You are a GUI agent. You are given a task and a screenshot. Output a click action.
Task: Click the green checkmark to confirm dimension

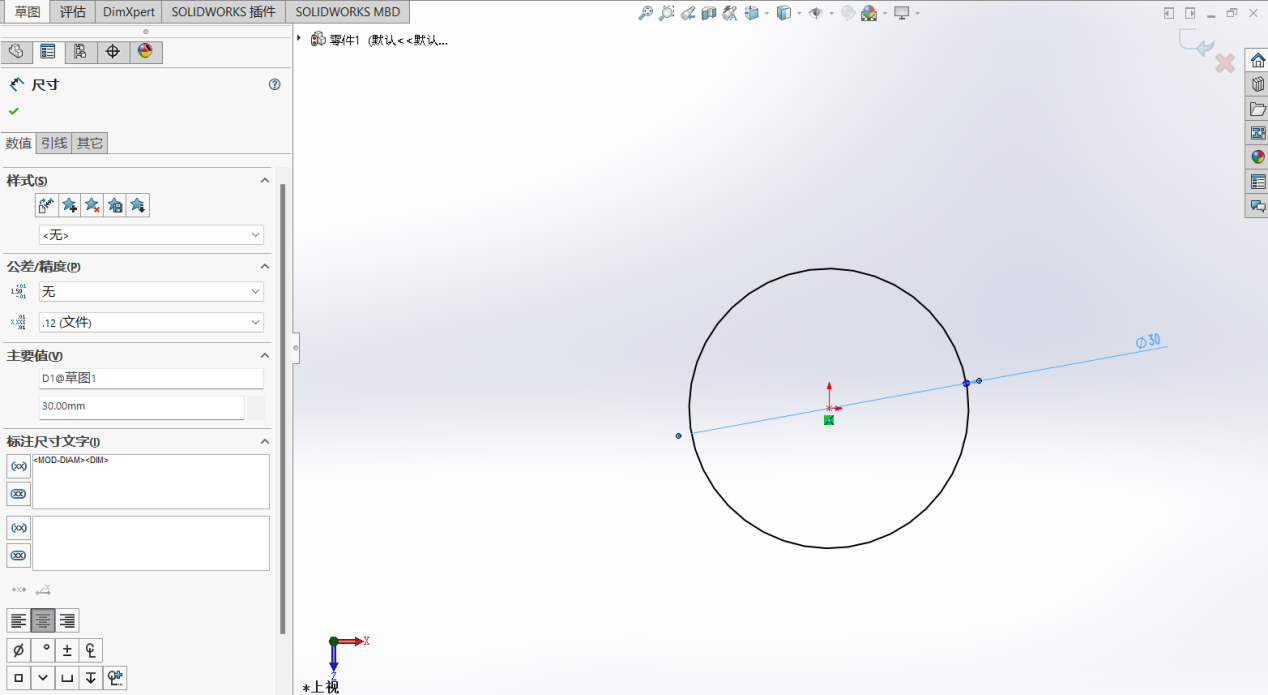(14, 111)
